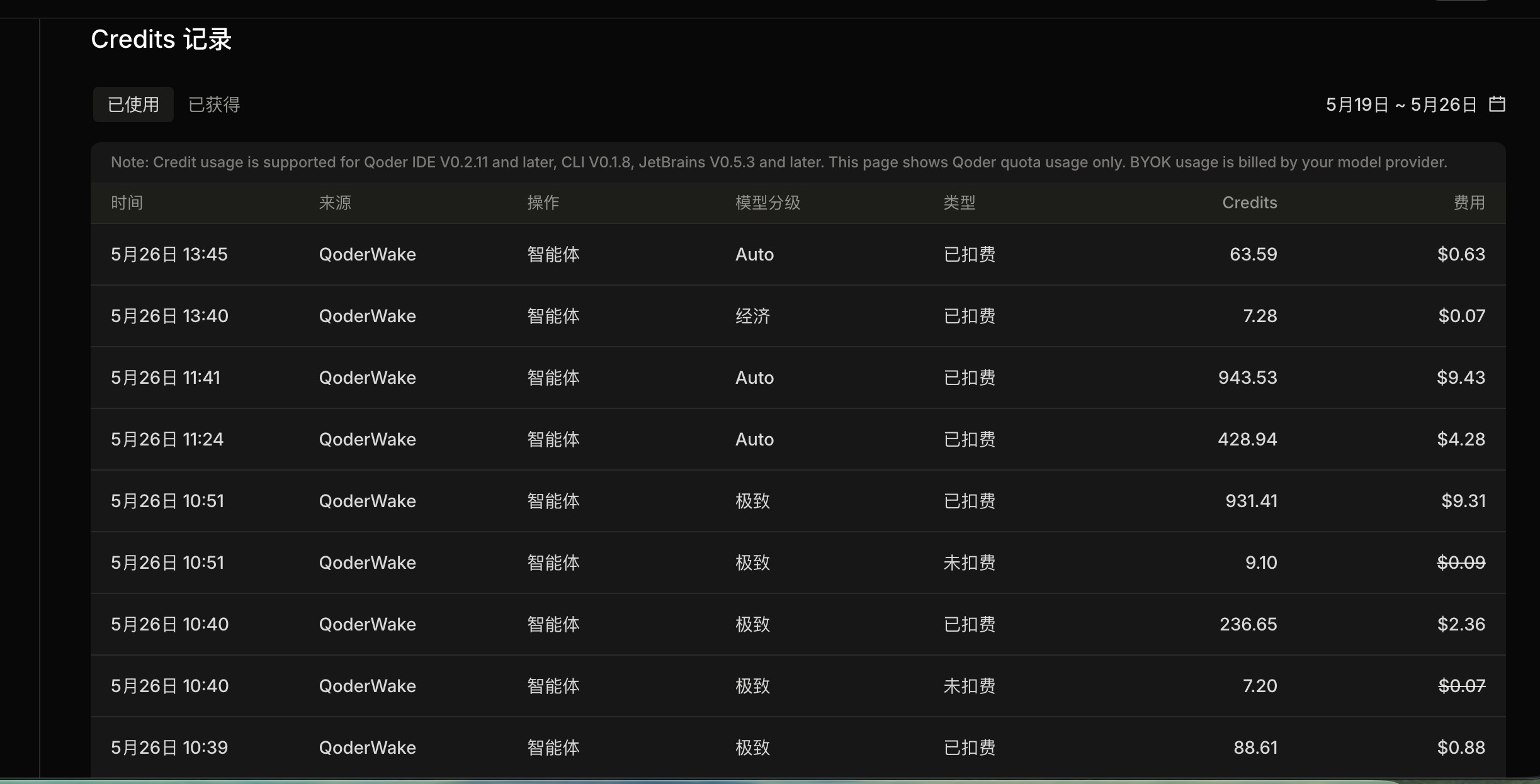1540x784 pixels.
Task: Select the 已扣费 status in the 63.59 row
Action: pyautogui.click(x=970, y=254)
